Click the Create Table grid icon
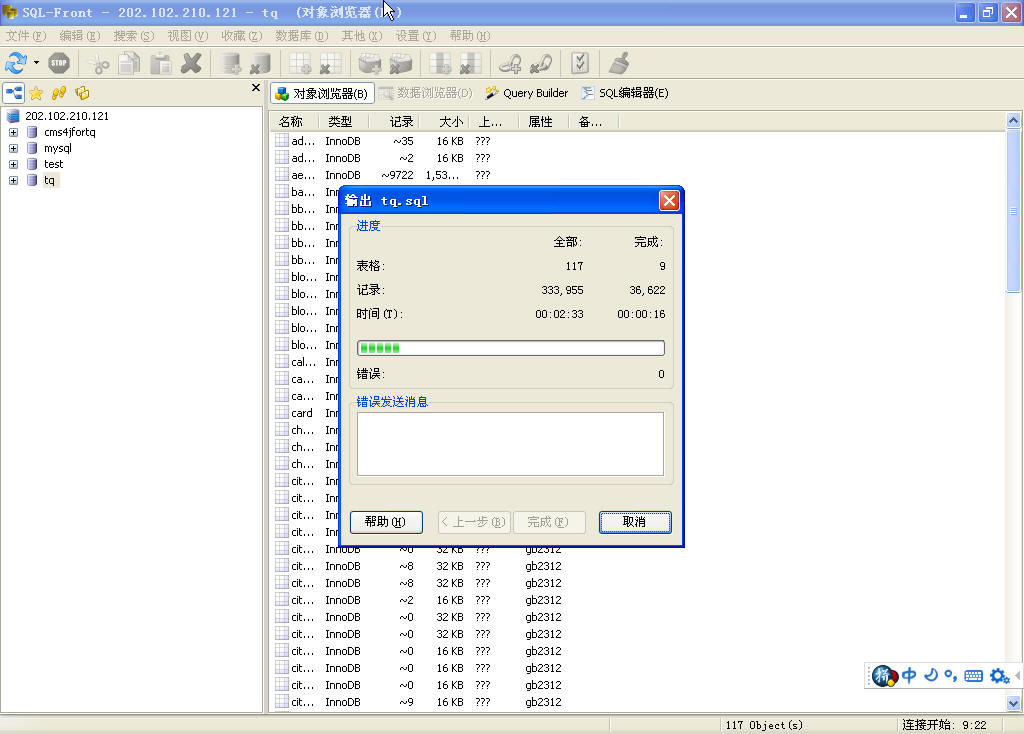The image size is (1024, 734). (300, 63)
